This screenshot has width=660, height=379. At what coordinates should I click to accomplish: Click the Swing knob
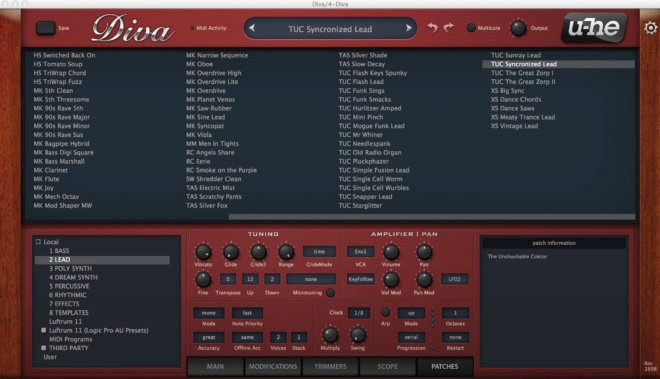point(358,335)
